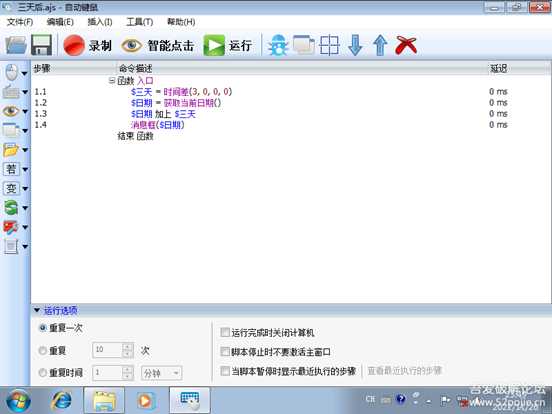The width and height of the screenshot is (552, 414).
Task: Select the 若 condition command icon
Action: pyautogui.click(x=11, y=169)
